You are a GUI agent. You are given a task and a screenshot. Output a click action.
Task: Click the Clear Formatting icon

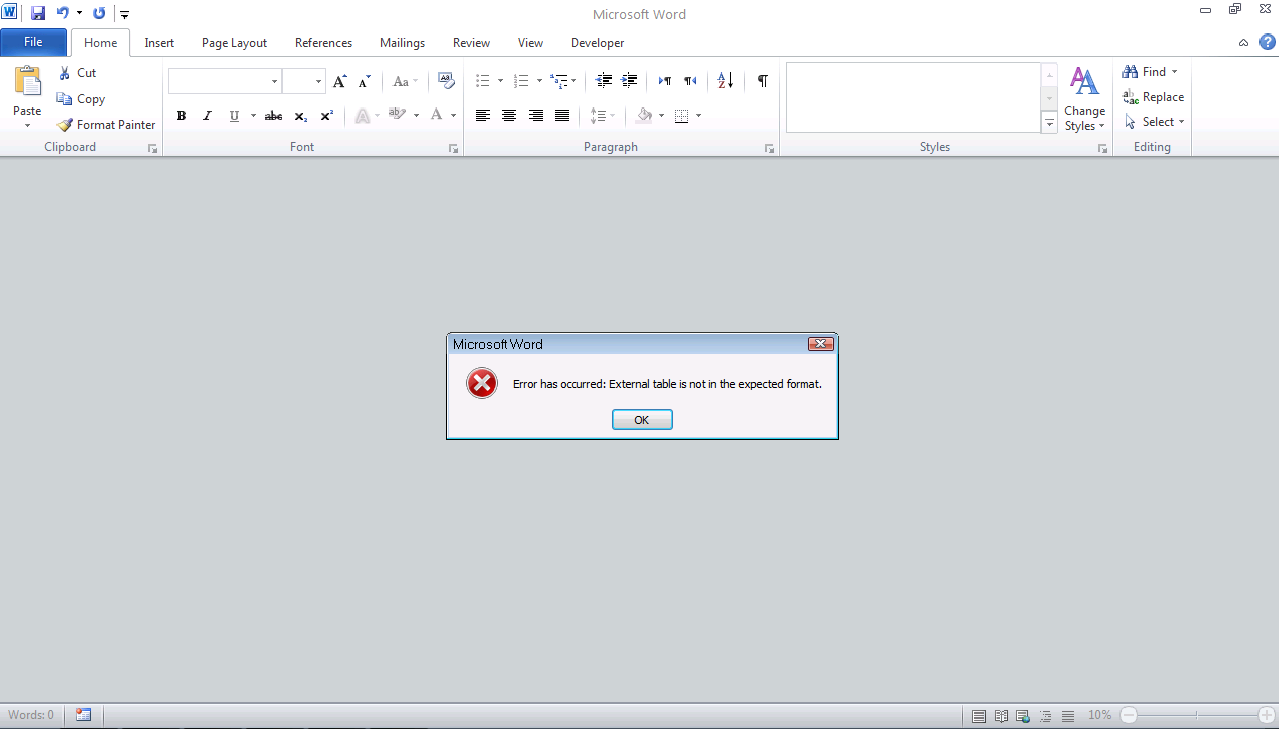(x=446, y=81)
